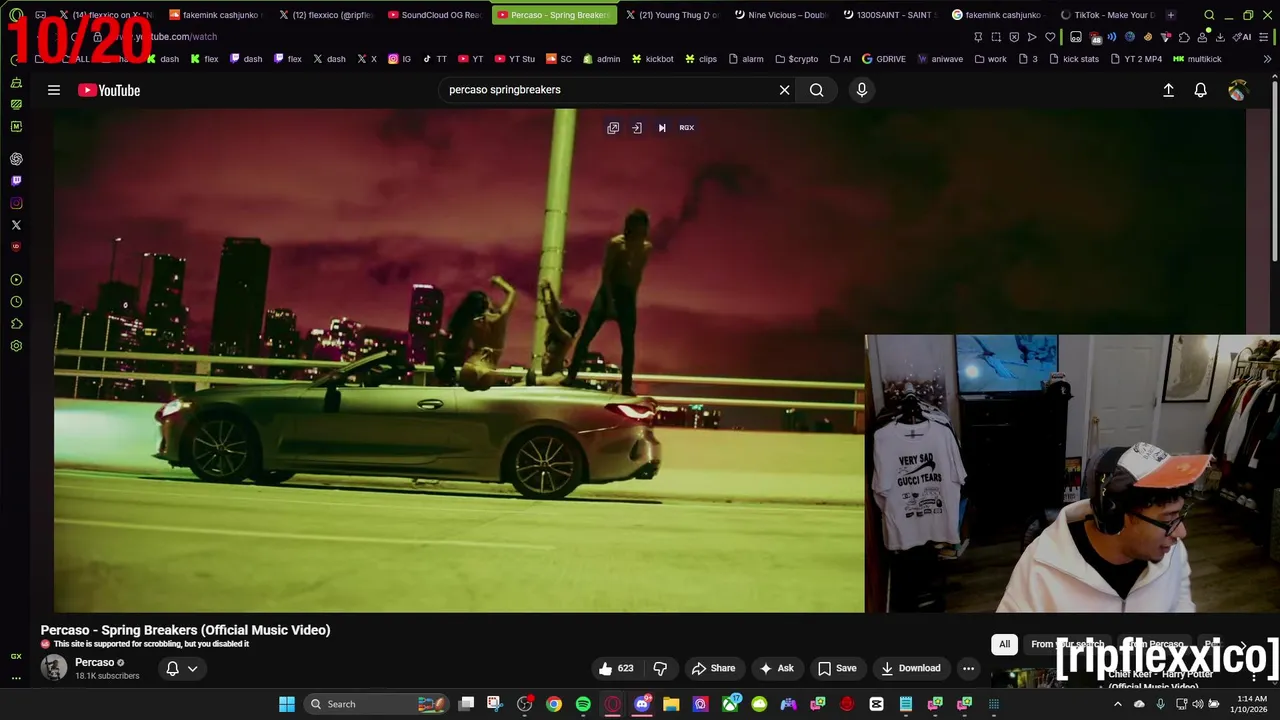The height and width of the screenshot is (720, 1280).
Task: Like the video with 623 likes
Action: 616,668
